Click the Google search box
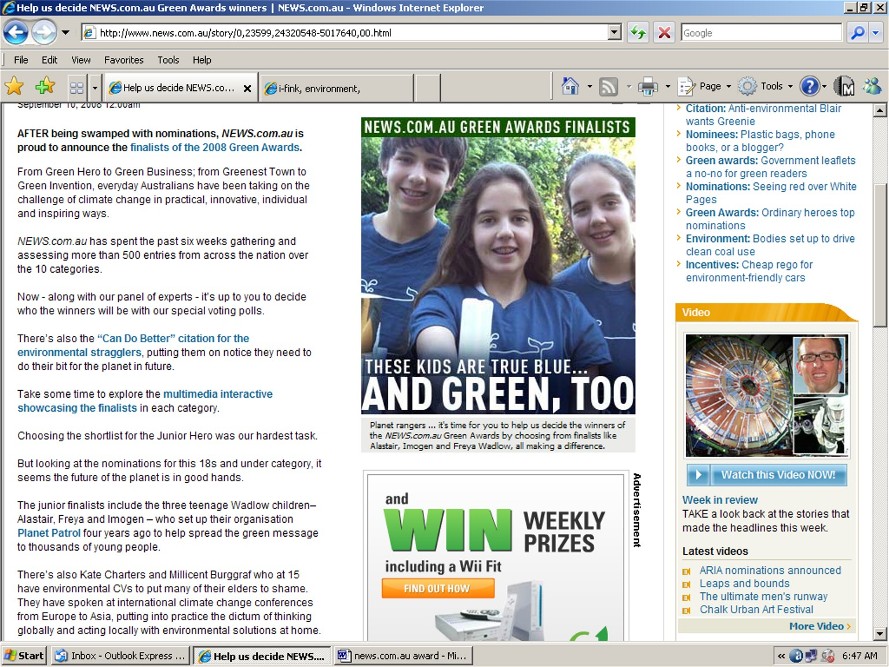The image size is (889, 667). click(761, 33)
